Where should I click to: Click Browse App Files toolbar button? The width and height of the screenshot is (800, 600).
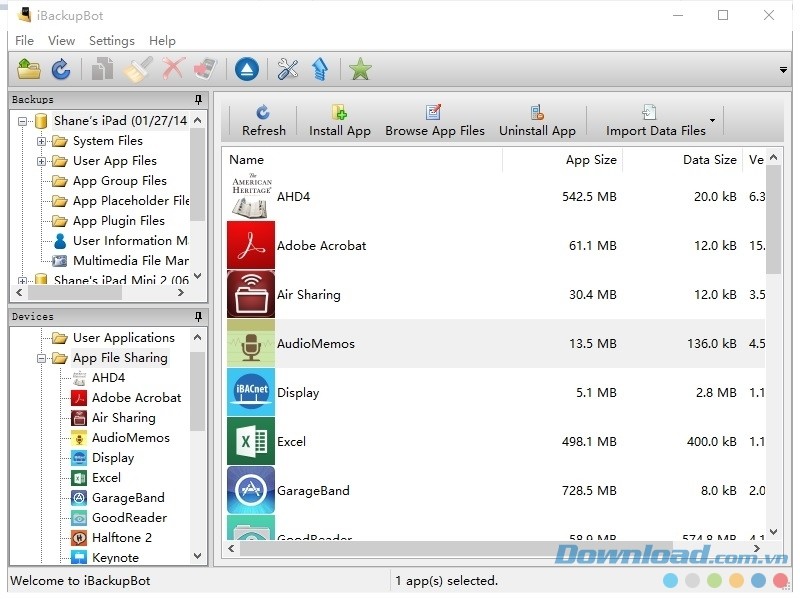[434, 121]
